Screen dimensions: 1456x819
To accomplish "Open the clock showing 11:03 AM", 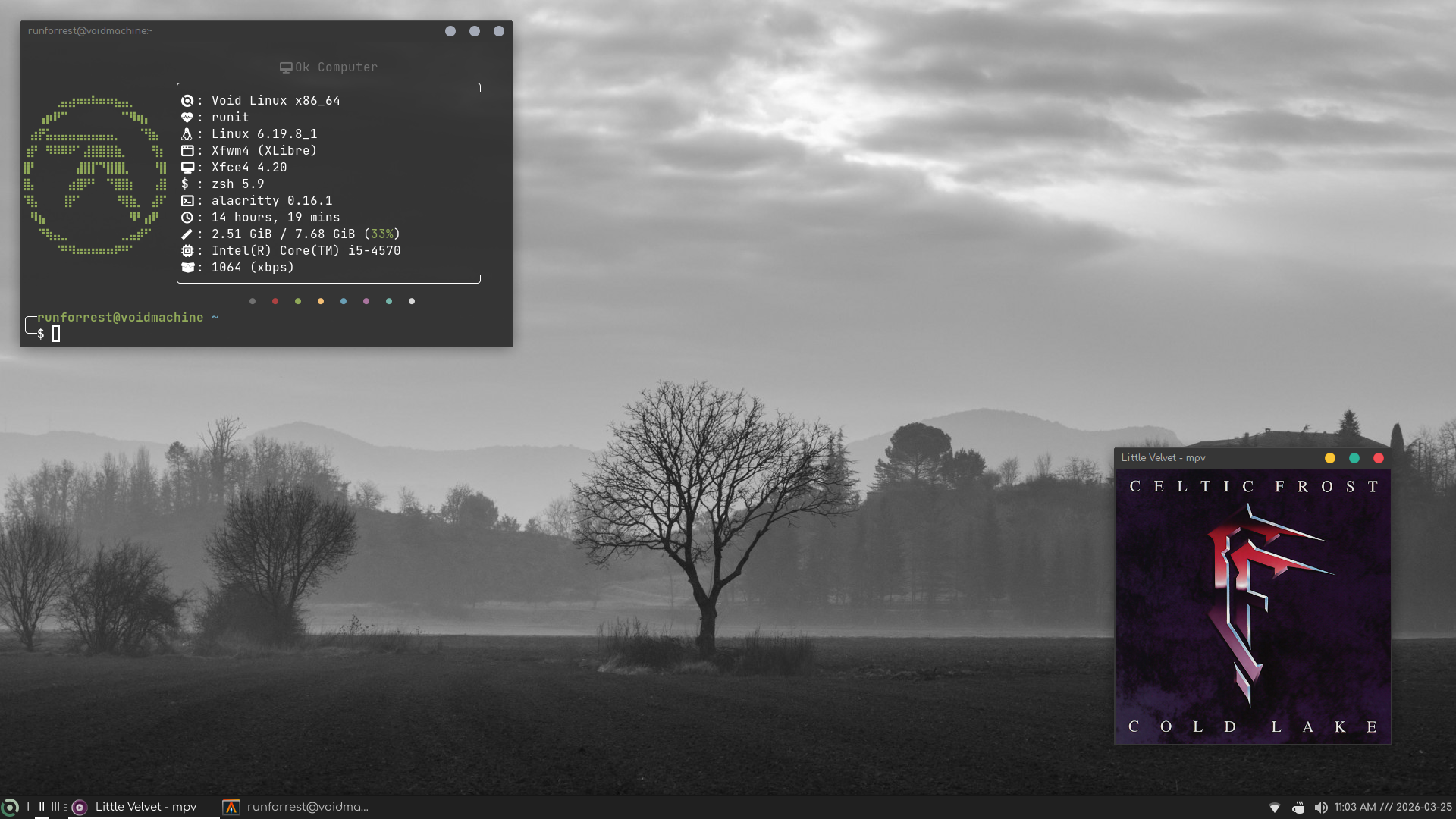I will [1392, 807].
